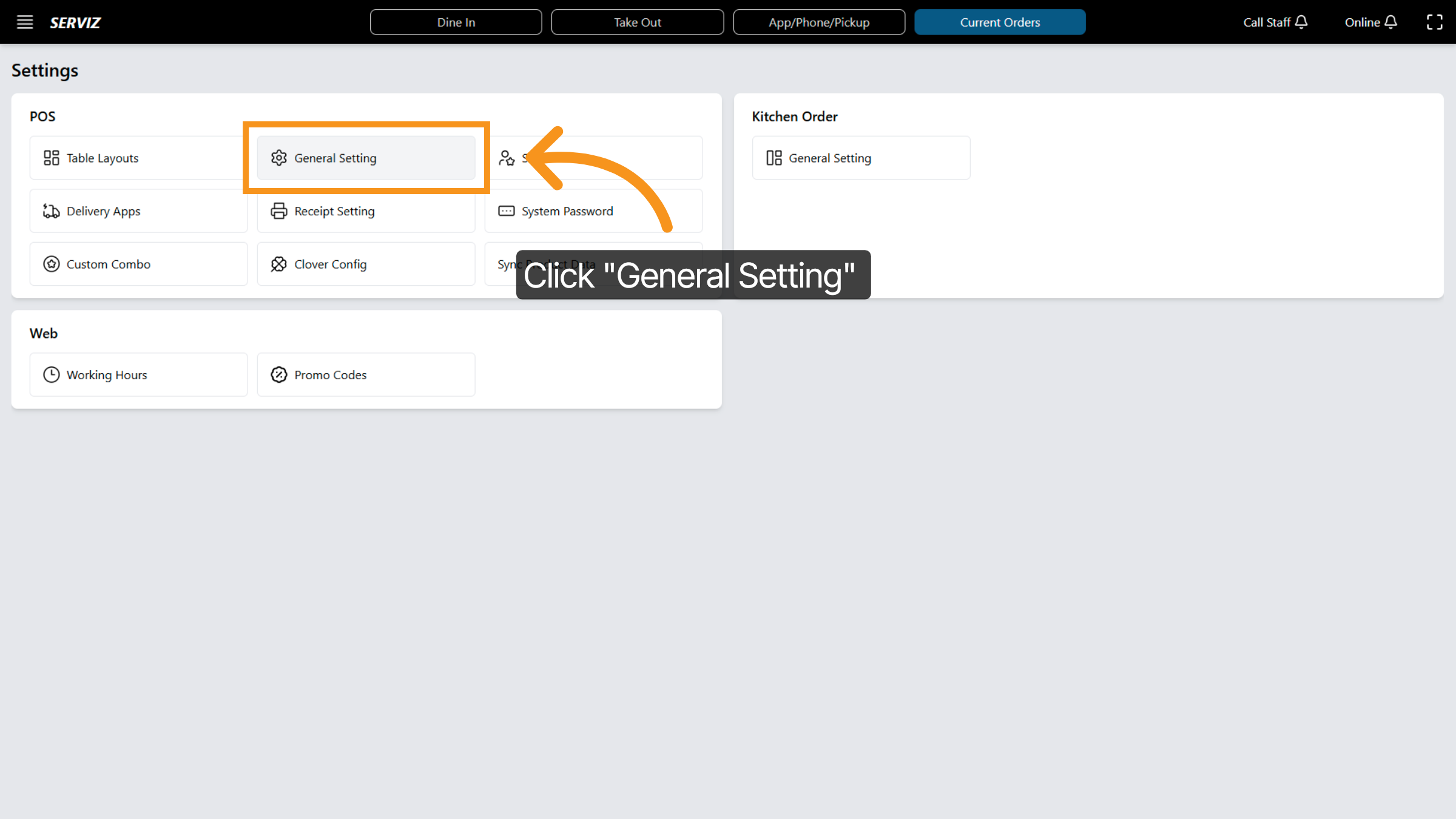Screen dimensions: 1456x819
Task: Select the Current Orders tab
Action: 1000,22
